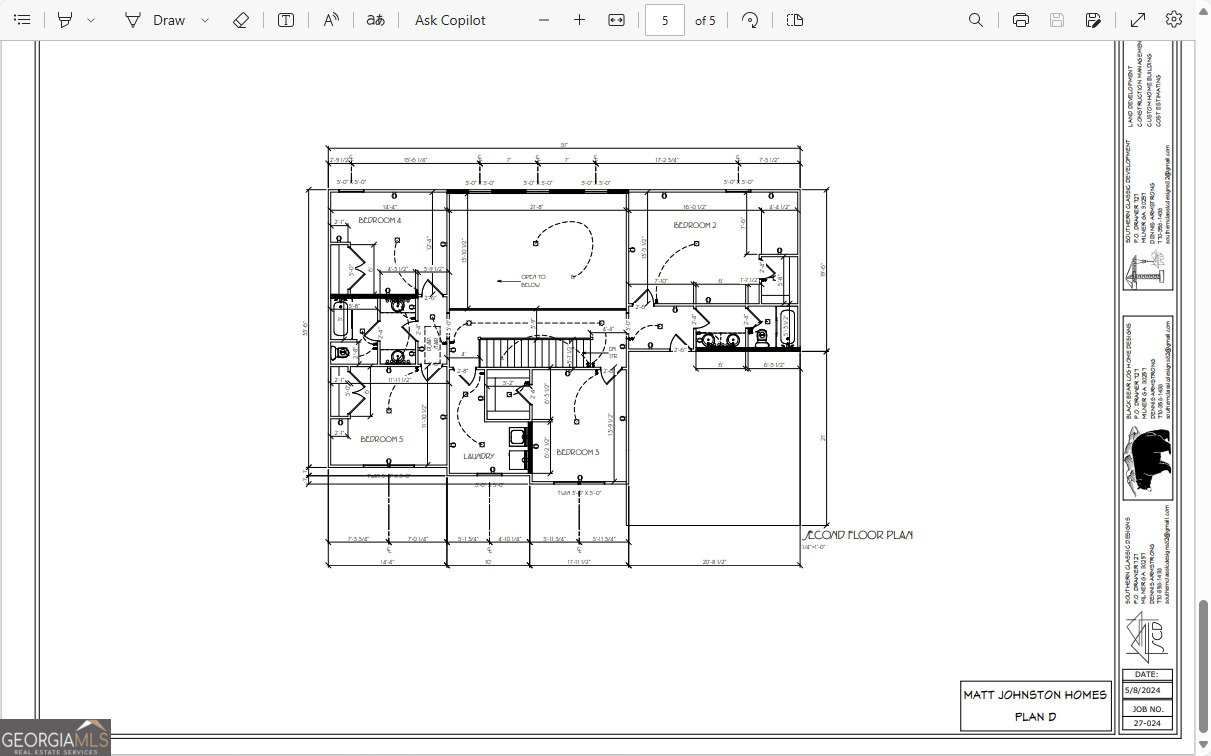Click the Ask Copilot button
Image resolution: width=1211 pixels, height=756 pixels.
pyautogui.click(x=450, y=20)
